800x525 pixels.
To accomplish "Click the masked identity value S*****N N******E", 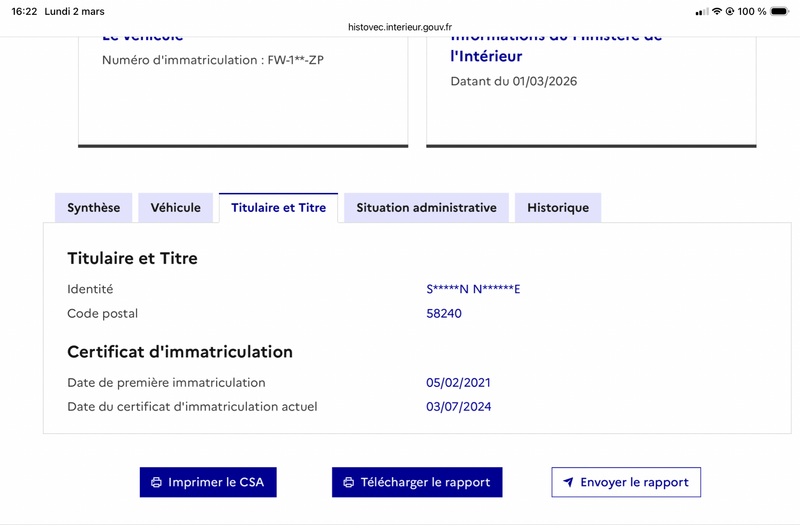I will (x=473, y=289).
